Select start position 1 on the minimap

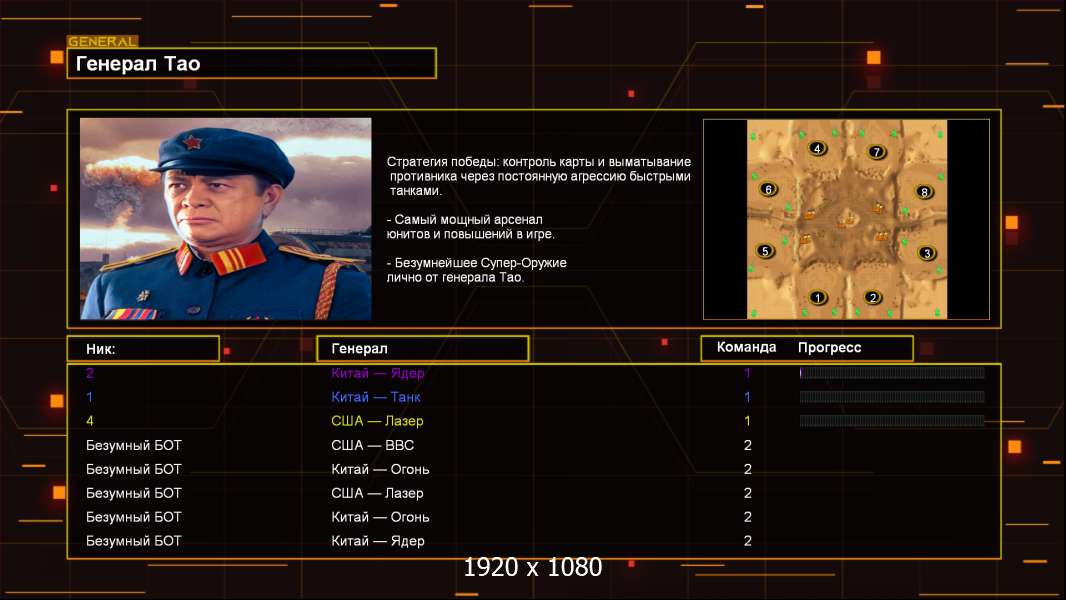pyautogui.click(x=818, y=297)
